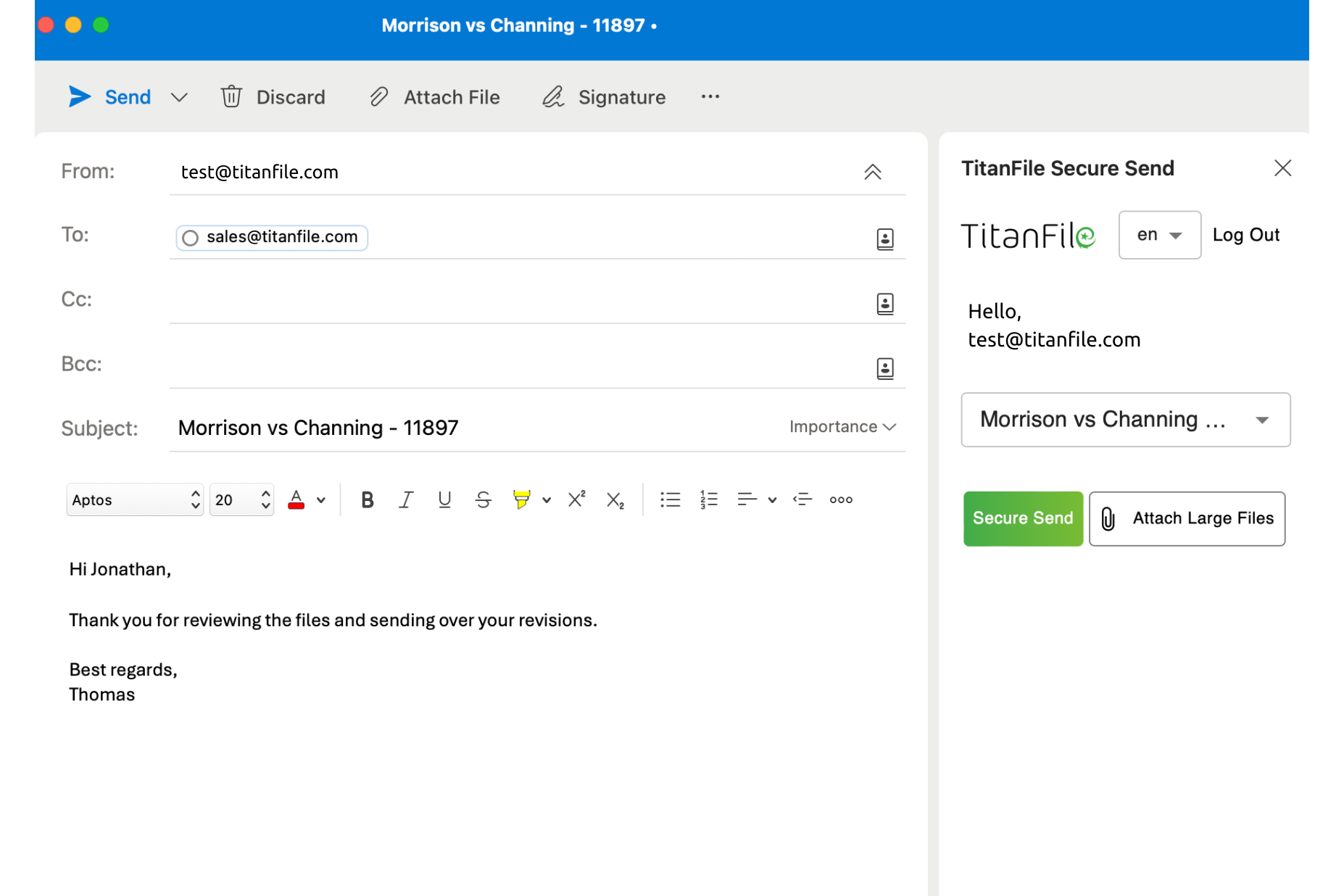Viewport: 1344px width, 896px height.
Task: Insert a numbered list
Action: 709,499
